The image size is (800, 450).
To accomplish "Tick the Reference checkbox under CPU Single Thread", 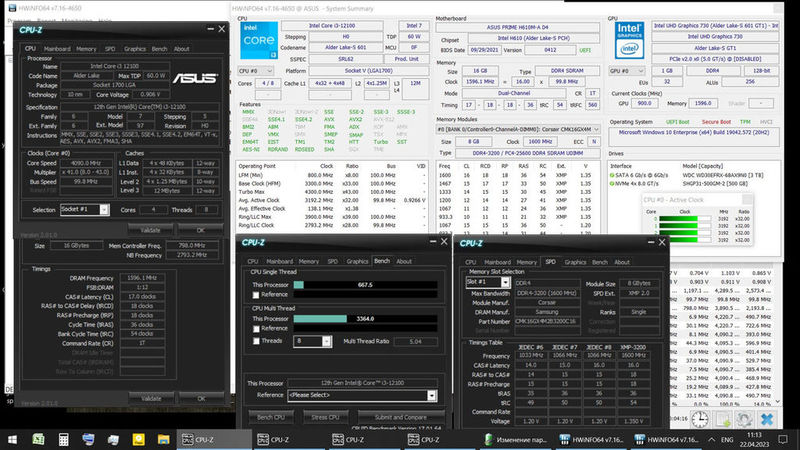I will point(256,295).
